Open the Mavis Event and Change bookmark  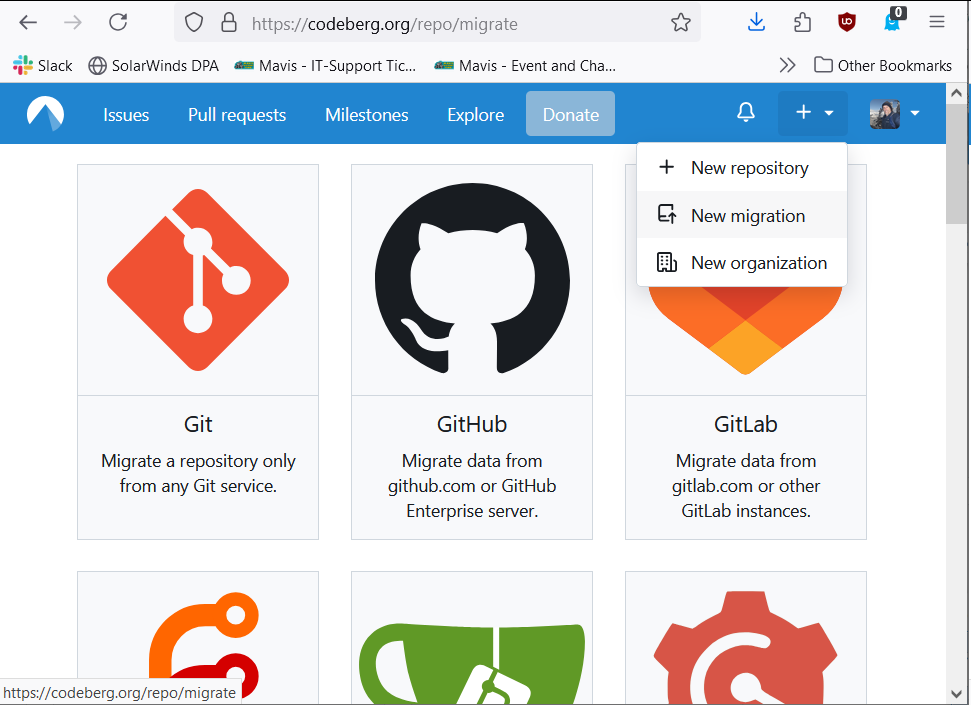pos(525,66)
